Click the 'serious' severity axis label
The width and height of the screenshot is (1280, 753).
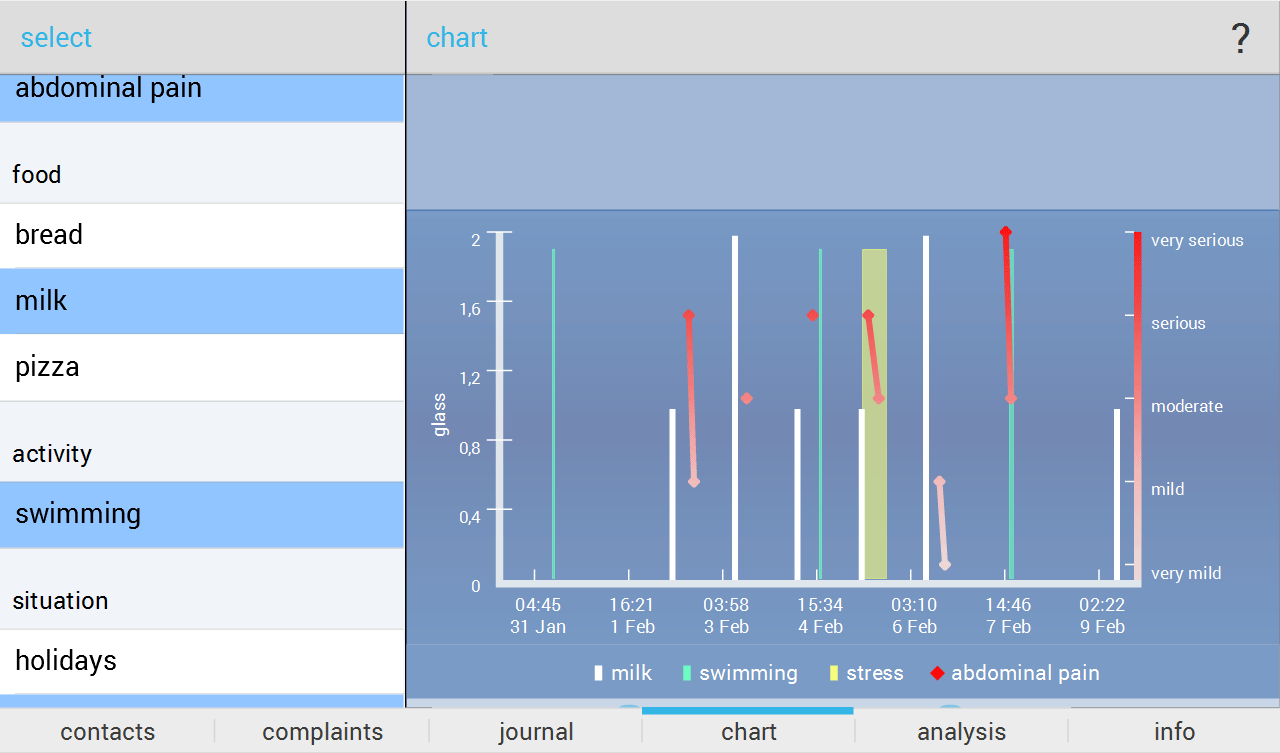pyautogui.click(x=1178, y=323)
